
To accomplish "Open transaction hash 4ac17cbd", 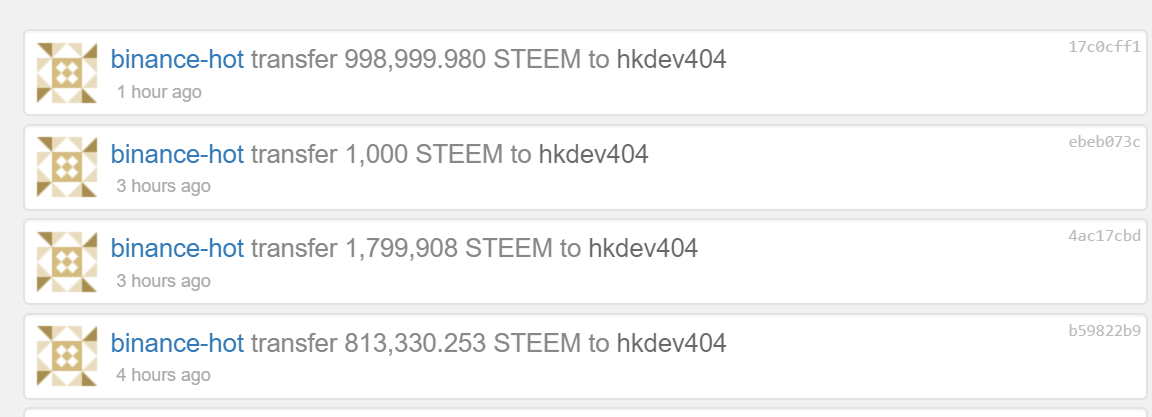I will 1104,236.
